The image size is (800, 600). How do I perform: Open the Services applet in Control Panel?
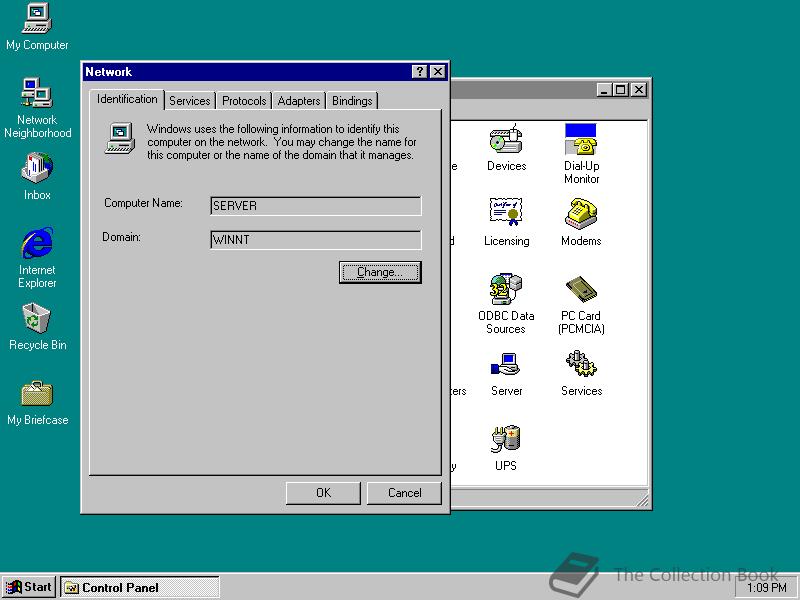click(x=581, y=373)
